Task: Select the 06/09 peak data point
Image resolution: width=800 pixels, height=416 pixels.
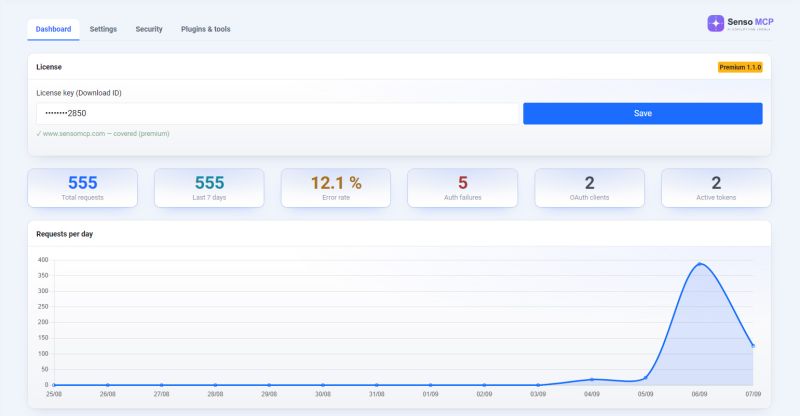Action: click(699, 264)
